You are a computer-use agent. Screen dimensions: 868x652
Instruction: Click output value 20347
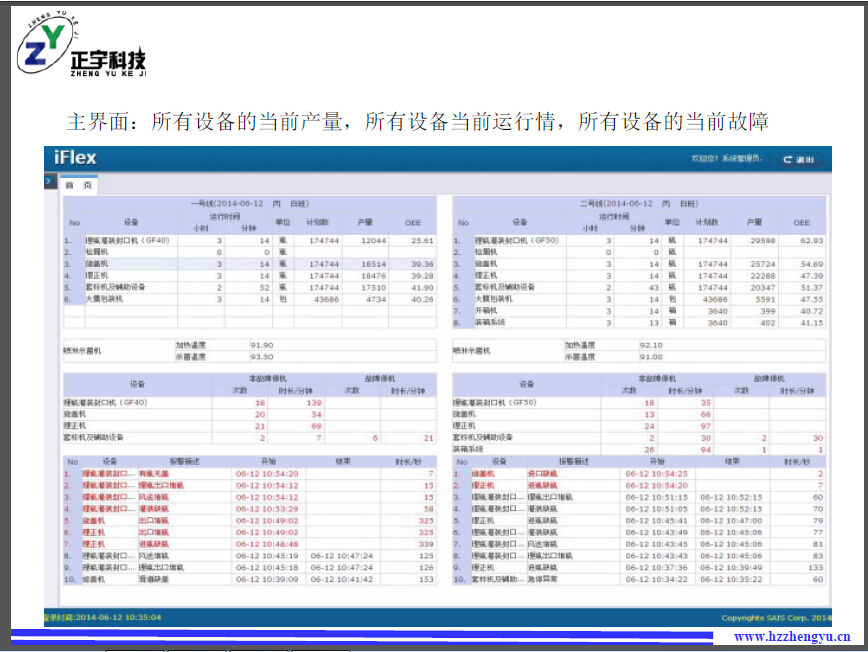763,288
